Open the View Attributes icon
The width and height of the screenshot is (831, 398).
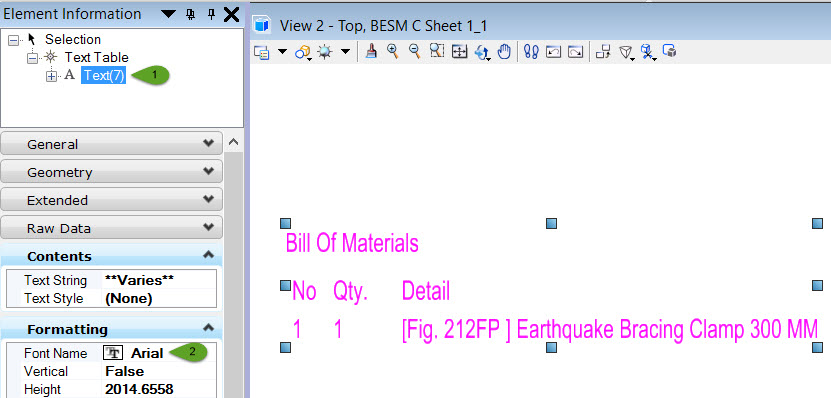pos(262,52)
